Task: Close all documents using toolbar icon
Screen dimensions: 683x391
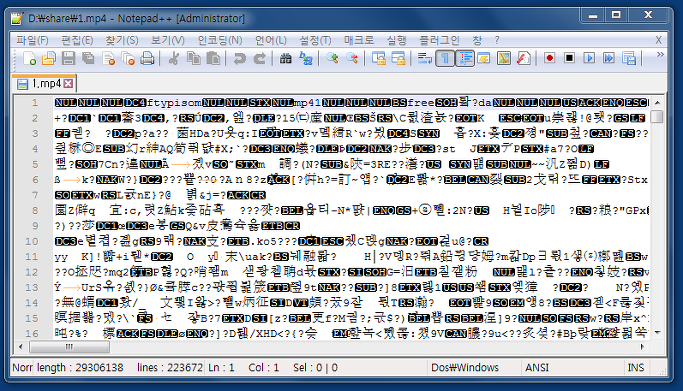Action: coord(128,58)
